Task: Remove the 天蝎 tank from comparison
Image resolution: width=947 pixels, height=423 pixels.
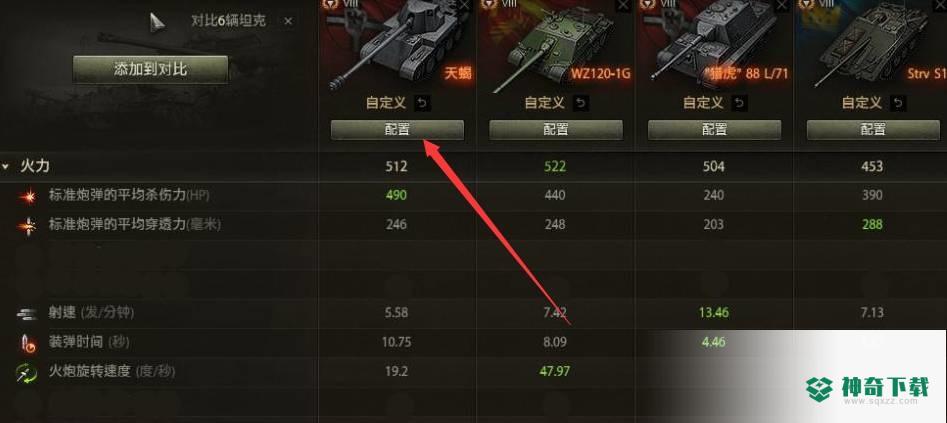Action: 464,5
